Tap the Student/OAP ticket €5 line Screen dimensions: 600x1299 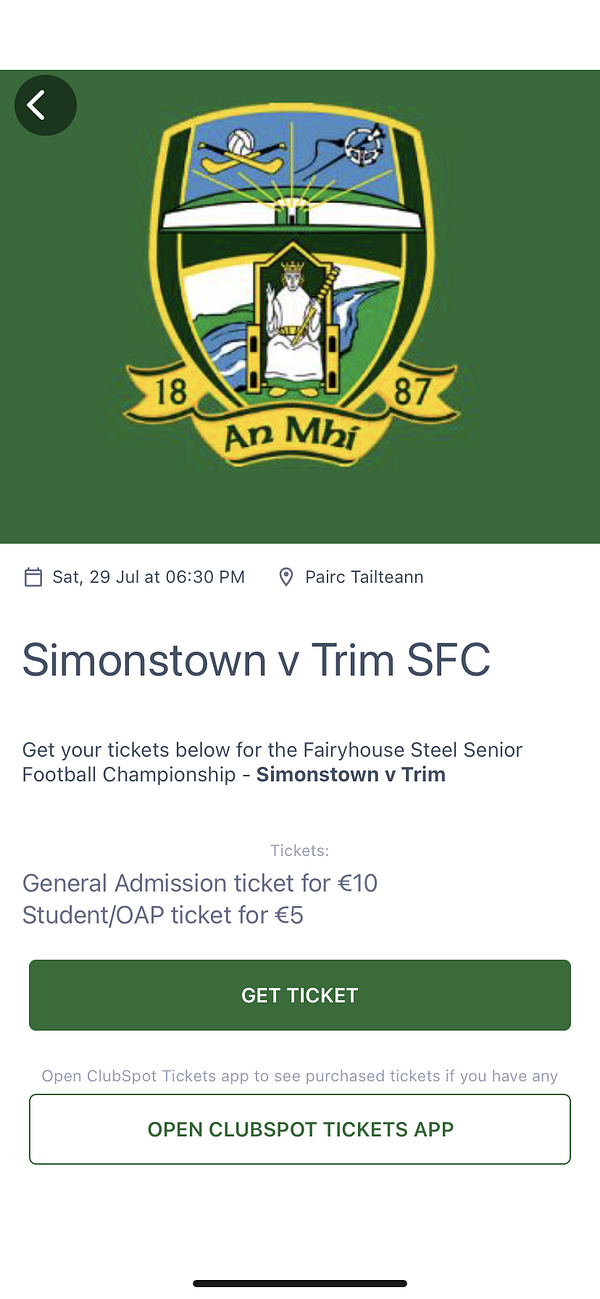click(x=163, y=915)
